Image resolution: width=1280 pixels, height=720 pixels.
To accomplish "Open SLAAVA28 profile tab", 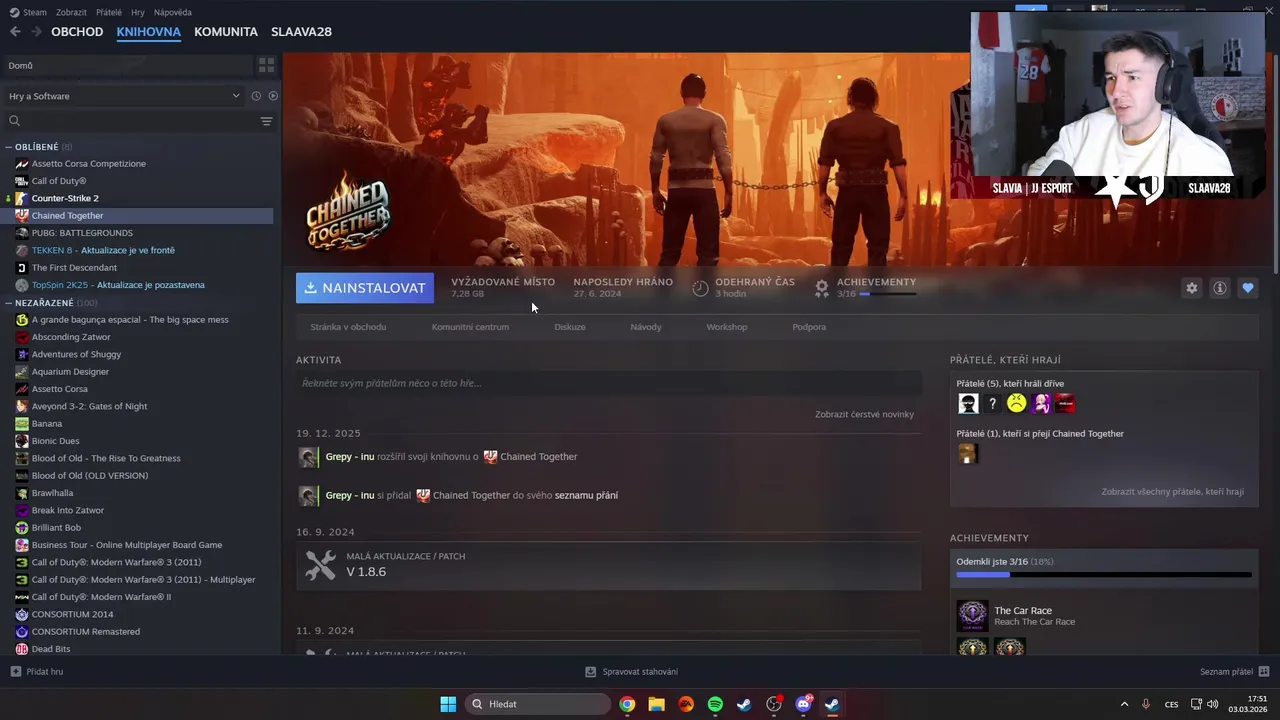I will (x=301, y=31).
